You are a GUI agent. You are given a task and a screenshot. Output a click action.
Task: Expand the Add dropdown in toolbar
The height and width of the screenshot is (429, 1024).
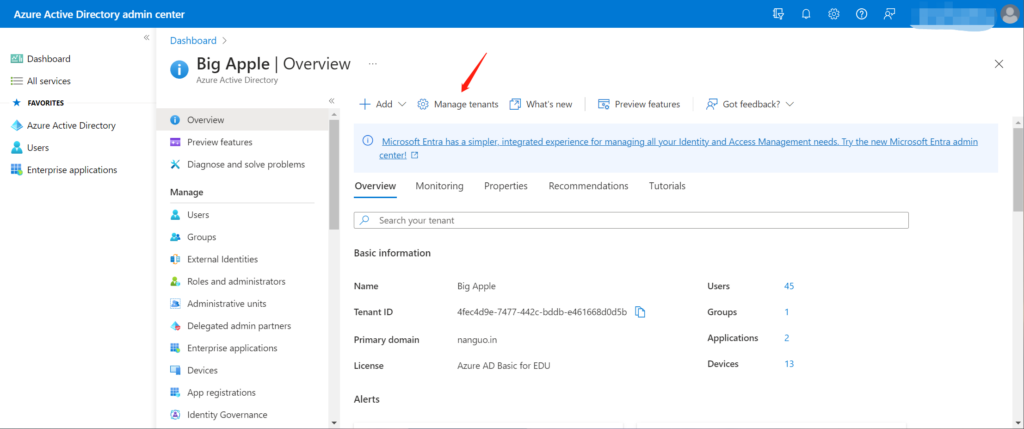pyautogui.click(x=383, y=104)
